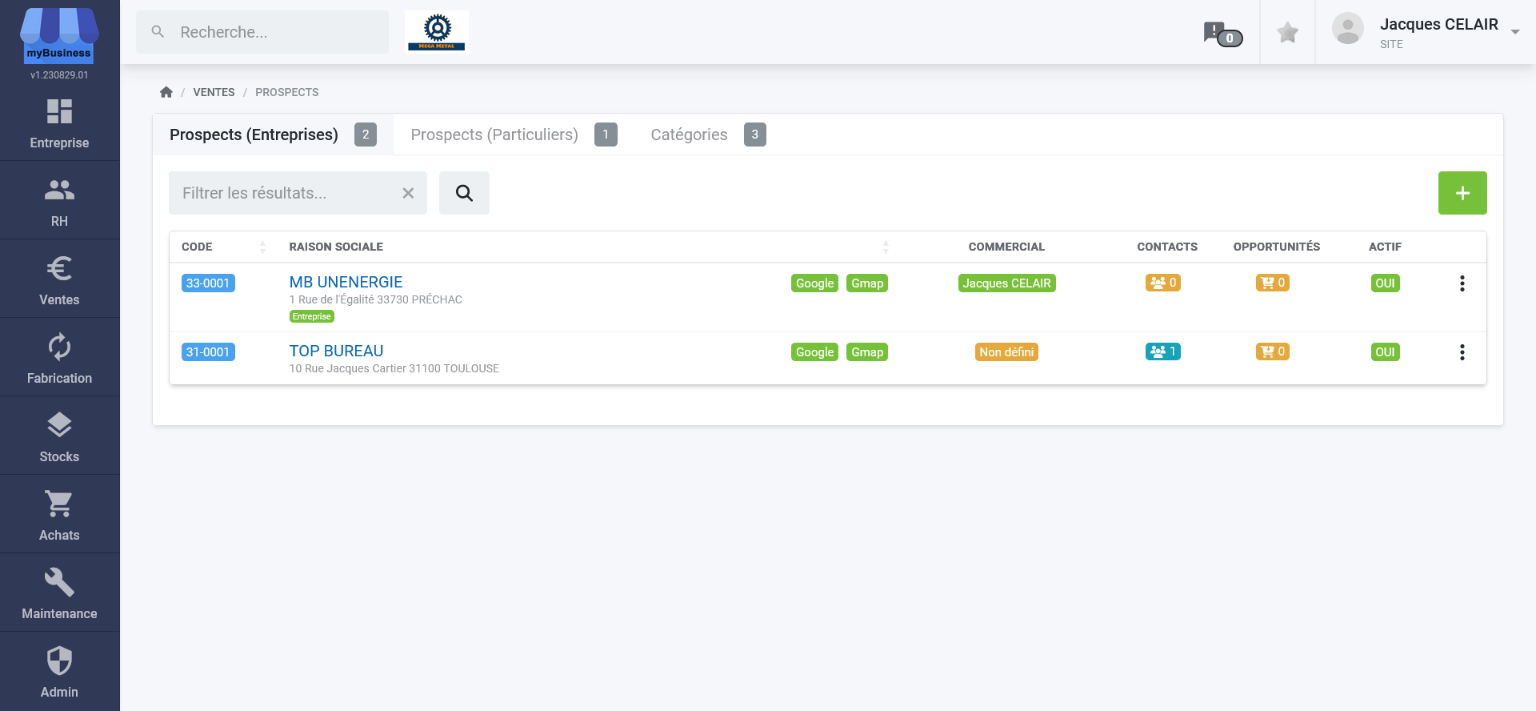This screenshot has width=1536, height=711.
Task: Click the Google button for MB UNENERGIE
Action: [815, 283]
